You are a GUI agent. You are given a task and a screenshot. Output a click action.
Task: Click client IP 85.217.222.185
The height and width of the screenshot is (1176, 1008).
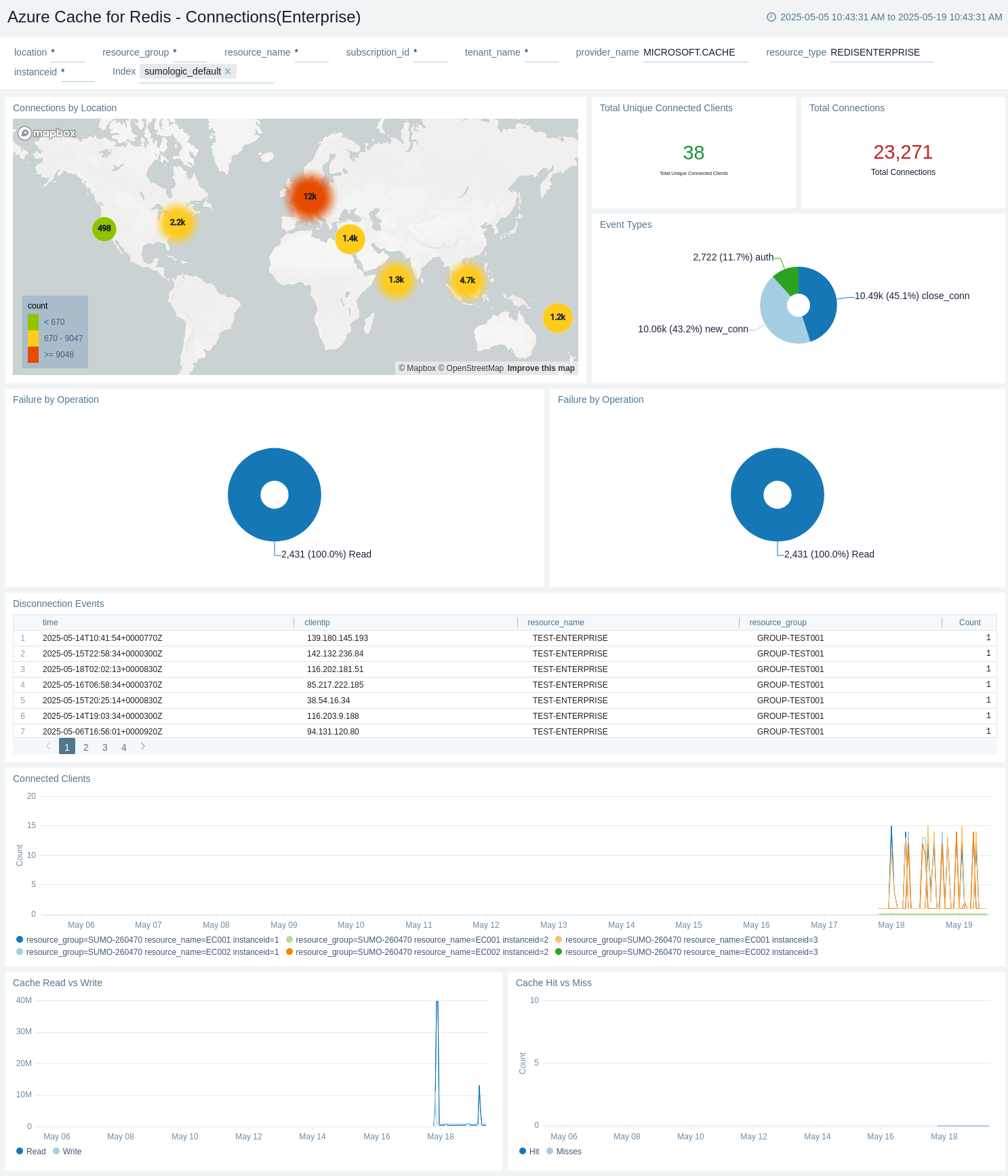click(x=335, y=685)
